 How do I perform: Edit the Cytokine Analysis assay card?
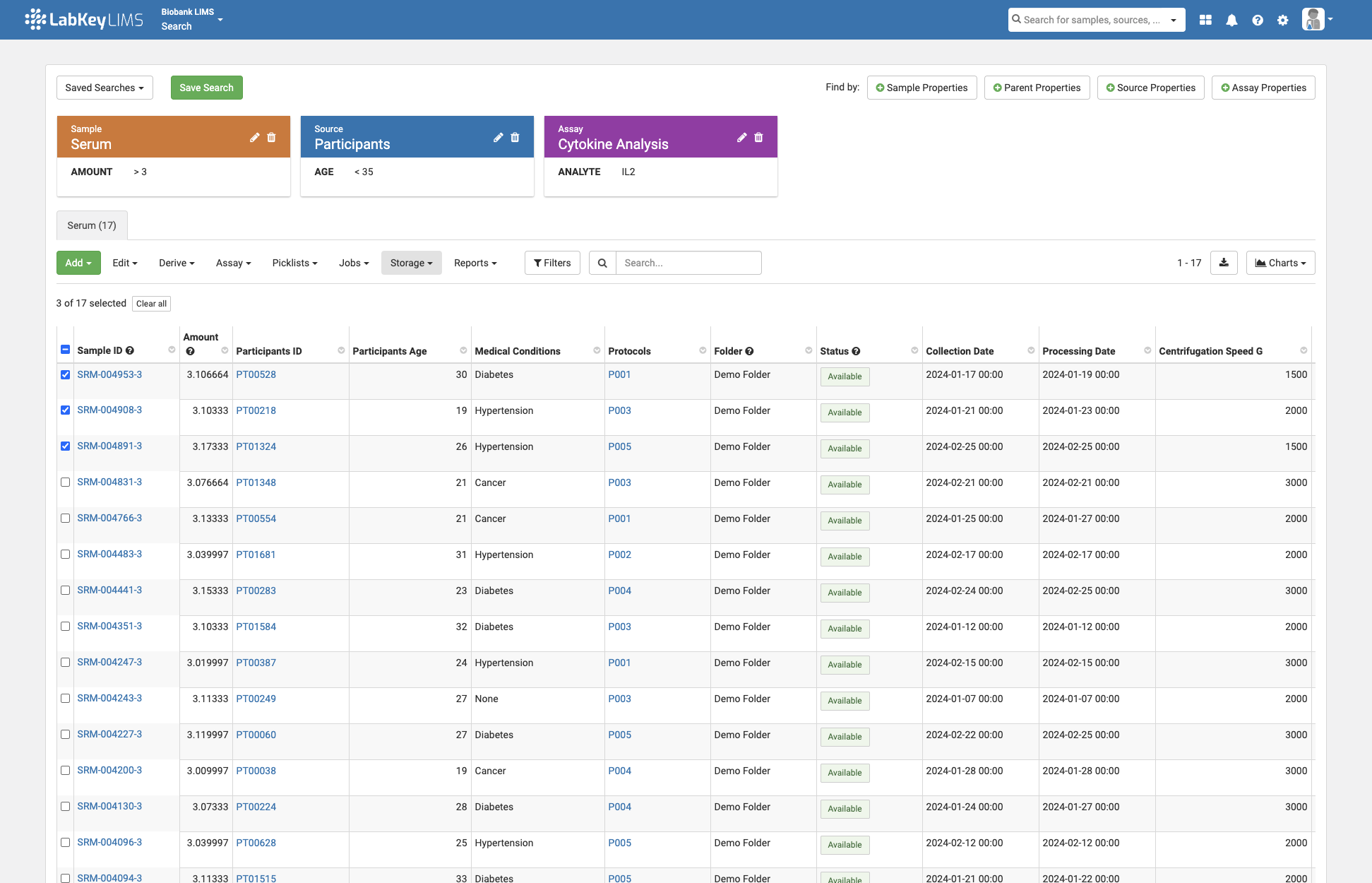click(x=742, y=137)
